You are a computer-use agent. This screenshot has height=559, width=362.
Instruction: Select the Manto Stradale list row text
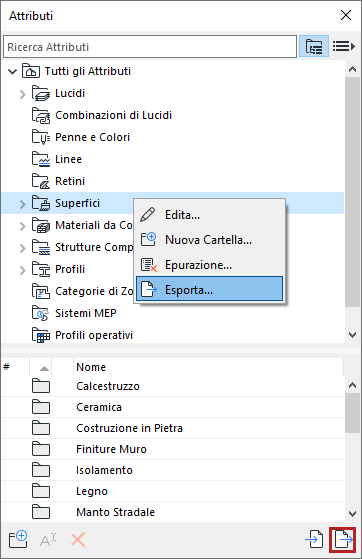(115, 512)
